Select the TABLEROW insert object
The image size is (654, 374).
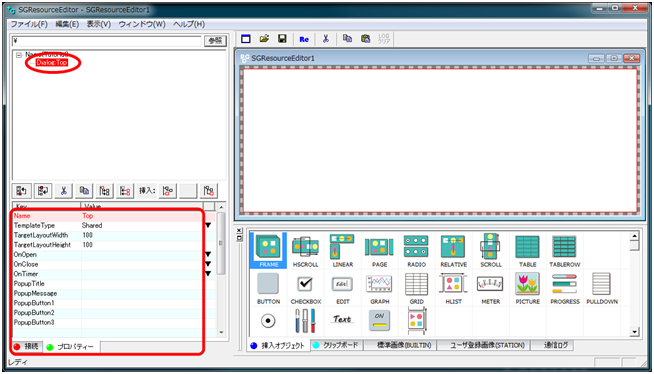pos(564,250)
